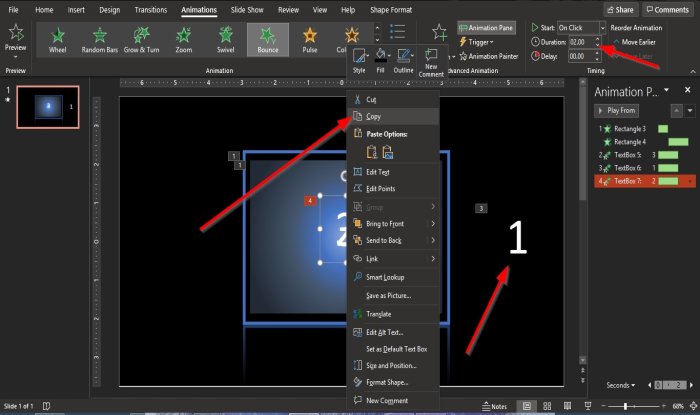Image resolution: width=700 pixels, height=415 pixels.
Task: Apply the Pulse emphasis animation
Action: tap(310, 42)
